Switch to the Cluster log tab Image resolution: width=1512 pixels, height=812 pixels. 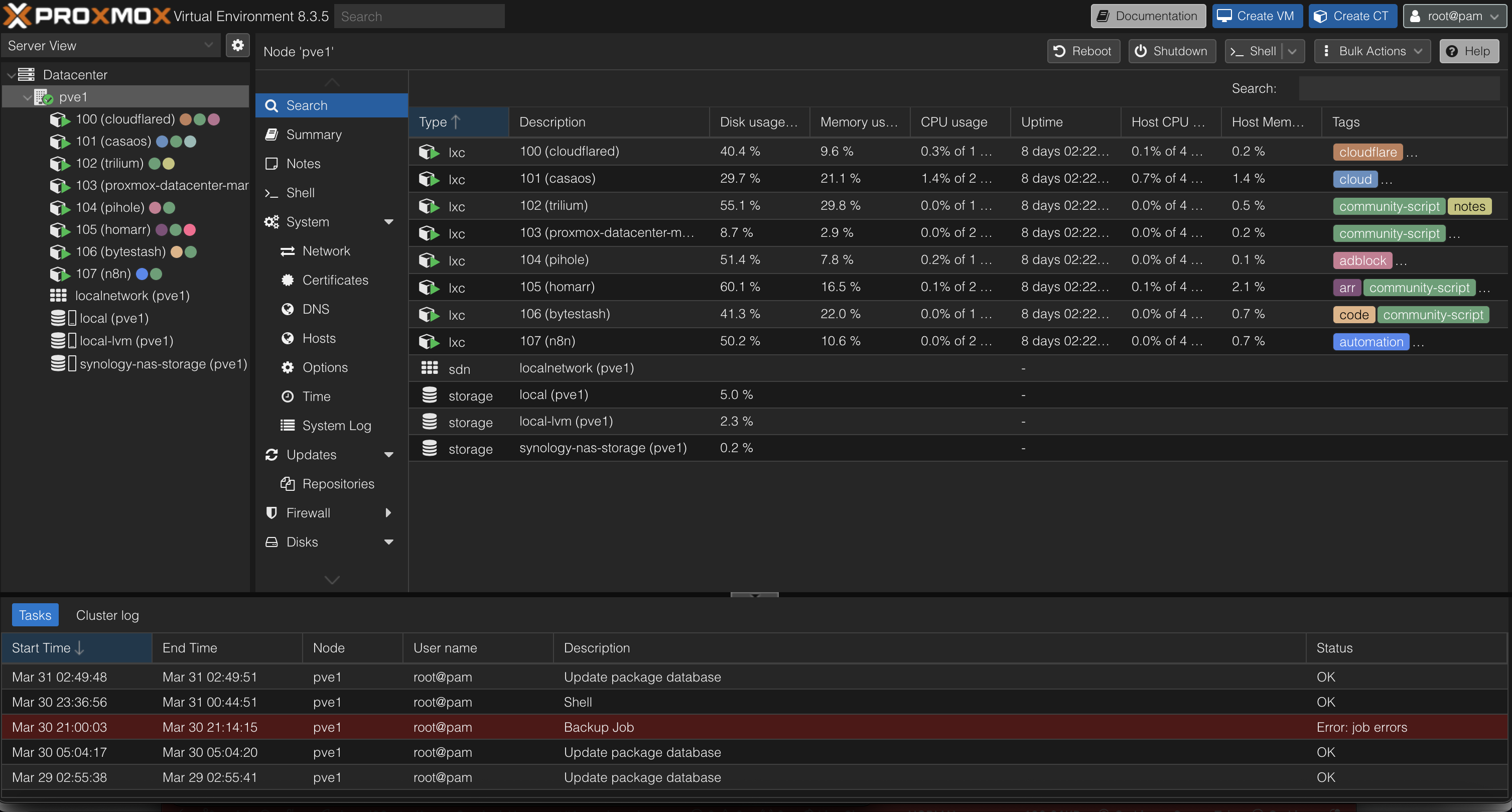click(x=107, y=615)
